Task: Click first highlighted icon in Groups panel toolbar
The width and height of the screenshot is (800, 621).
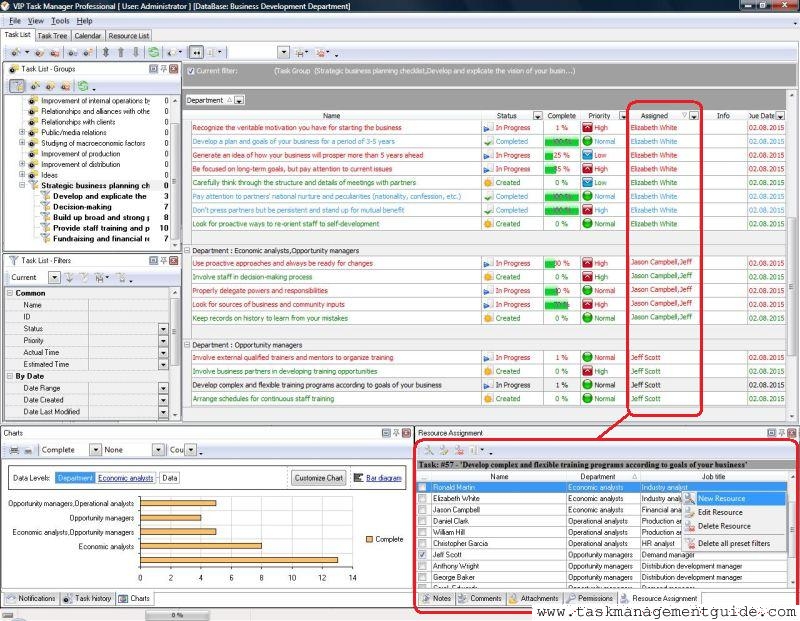Action: coord(17,86)
